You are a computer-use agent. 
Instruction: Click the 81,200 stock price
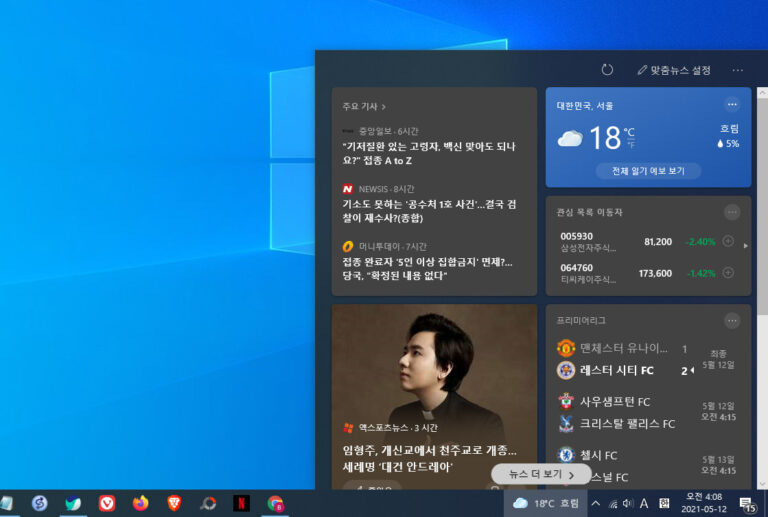pos(658,242)
